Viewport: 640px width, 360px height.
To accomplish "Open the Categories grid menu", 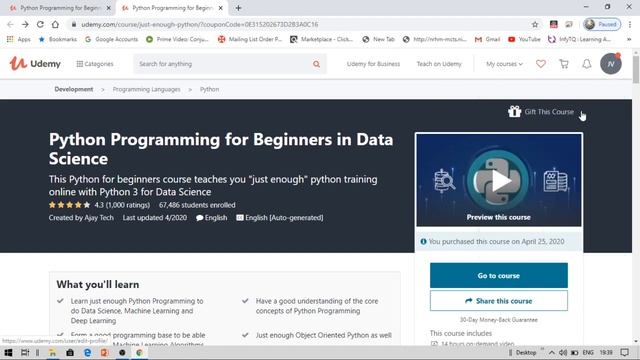I will pyautogui.click(x=95, y=64).
